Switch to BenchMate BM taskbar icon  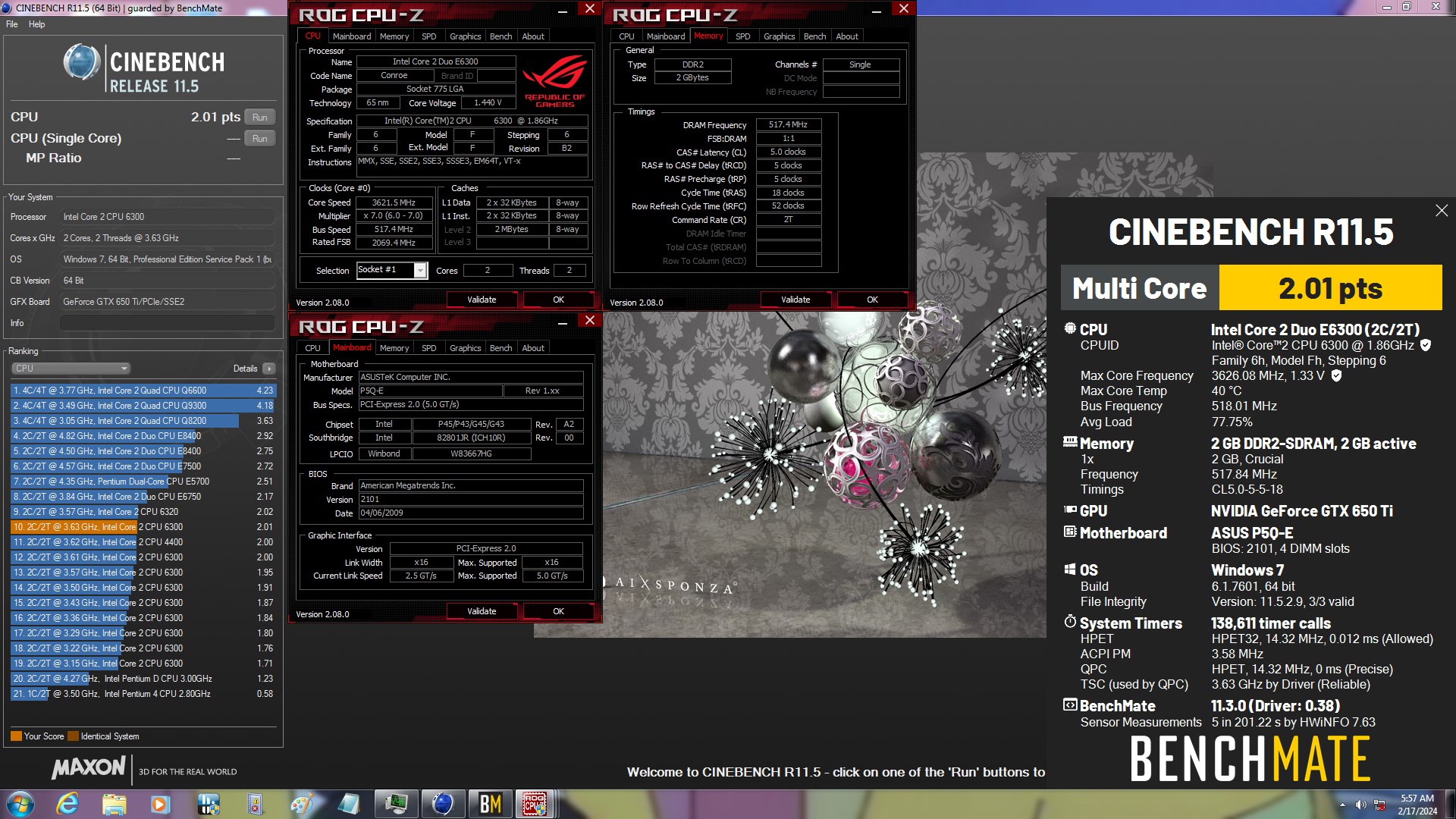(x=490, y=804)
